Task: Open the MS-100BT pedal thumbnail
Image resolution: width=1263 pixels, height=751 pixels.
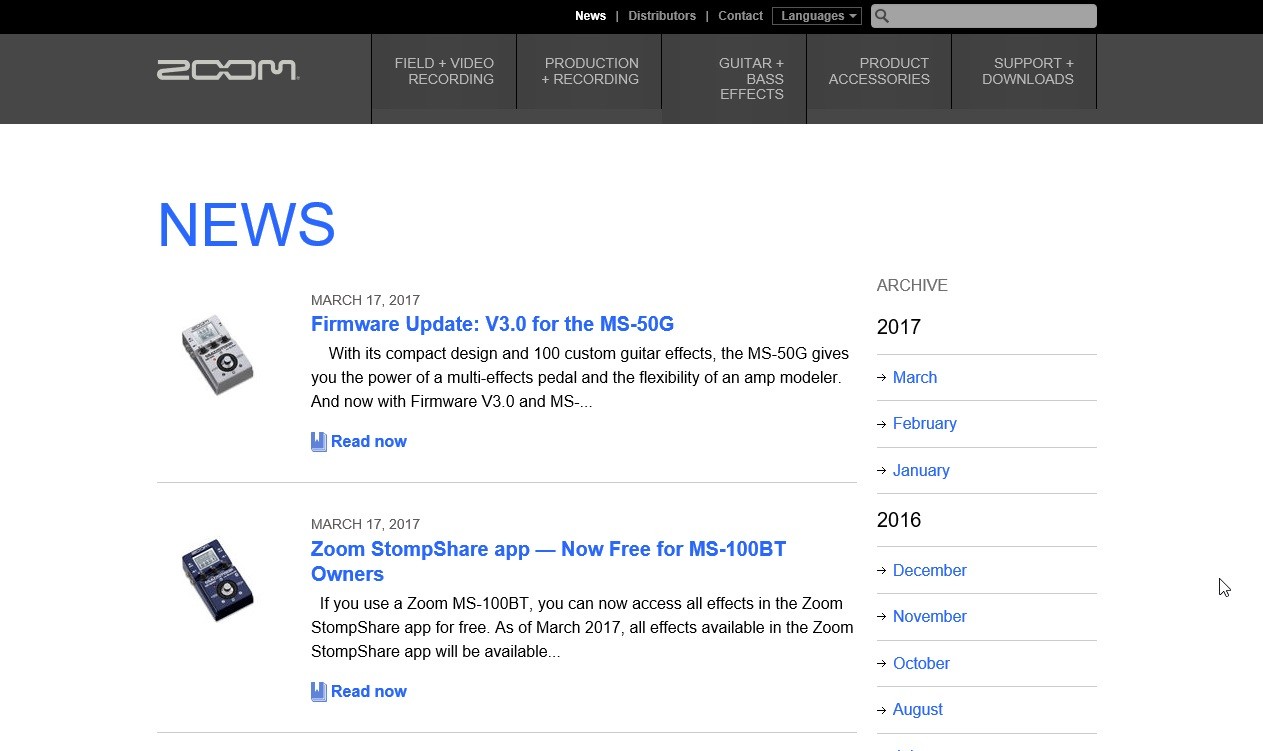Action: (x=217, y=580)
